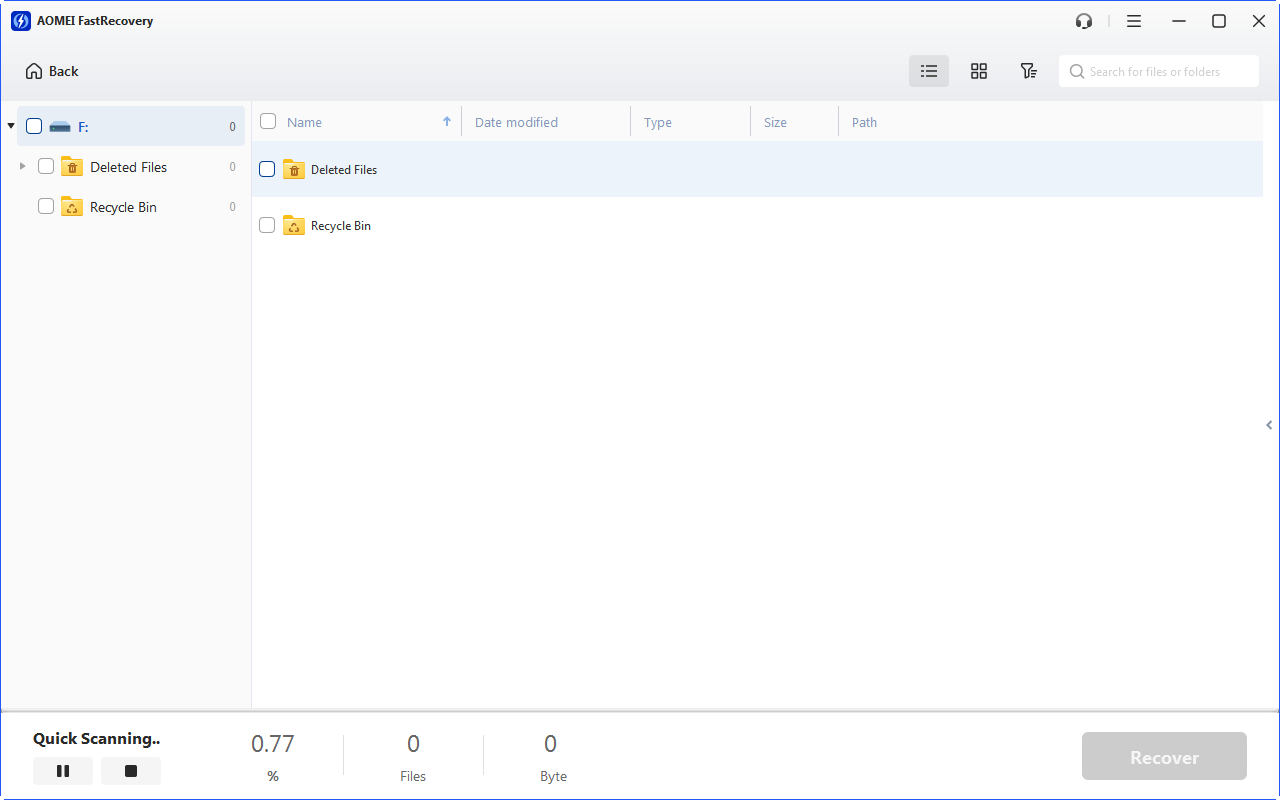Select Recycle Bin label in the sidebar tree

pyautogui.click(x=123, y=207)
